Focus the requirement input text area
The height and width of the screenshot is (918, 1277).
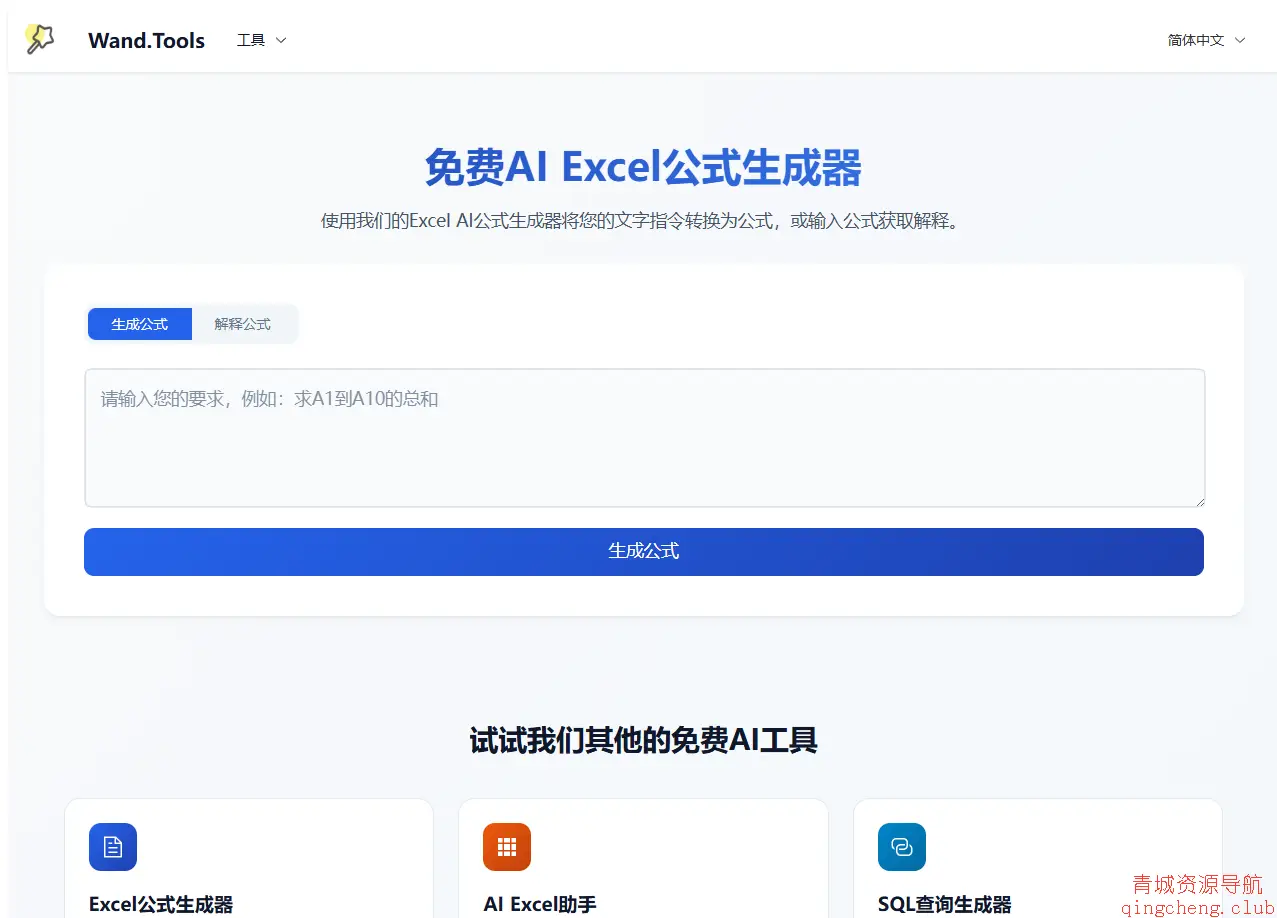pyautogui.click(x=644, y=438)
